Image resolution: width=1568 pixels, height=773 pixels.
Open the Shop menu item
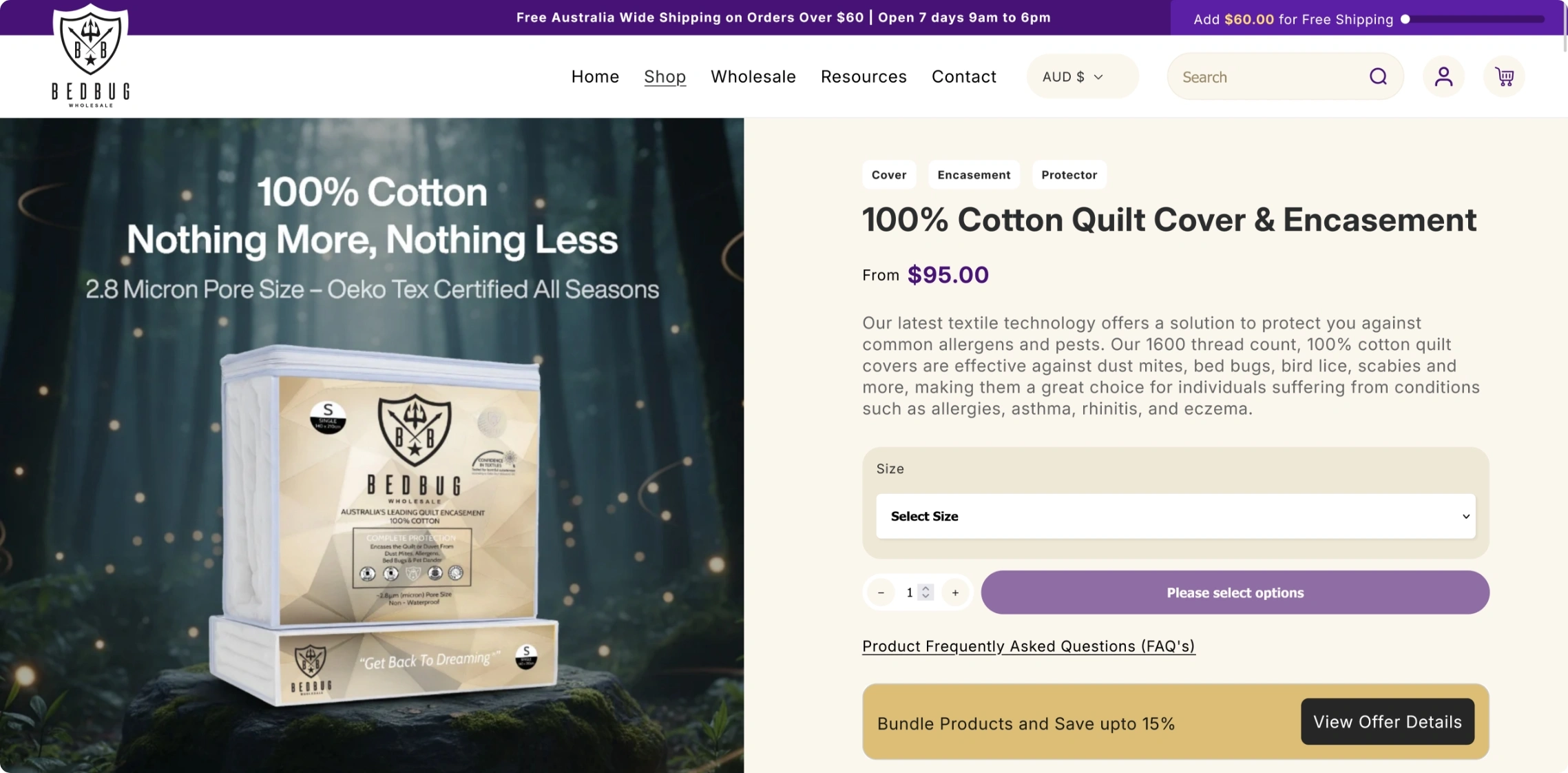(x=665, y=76)
